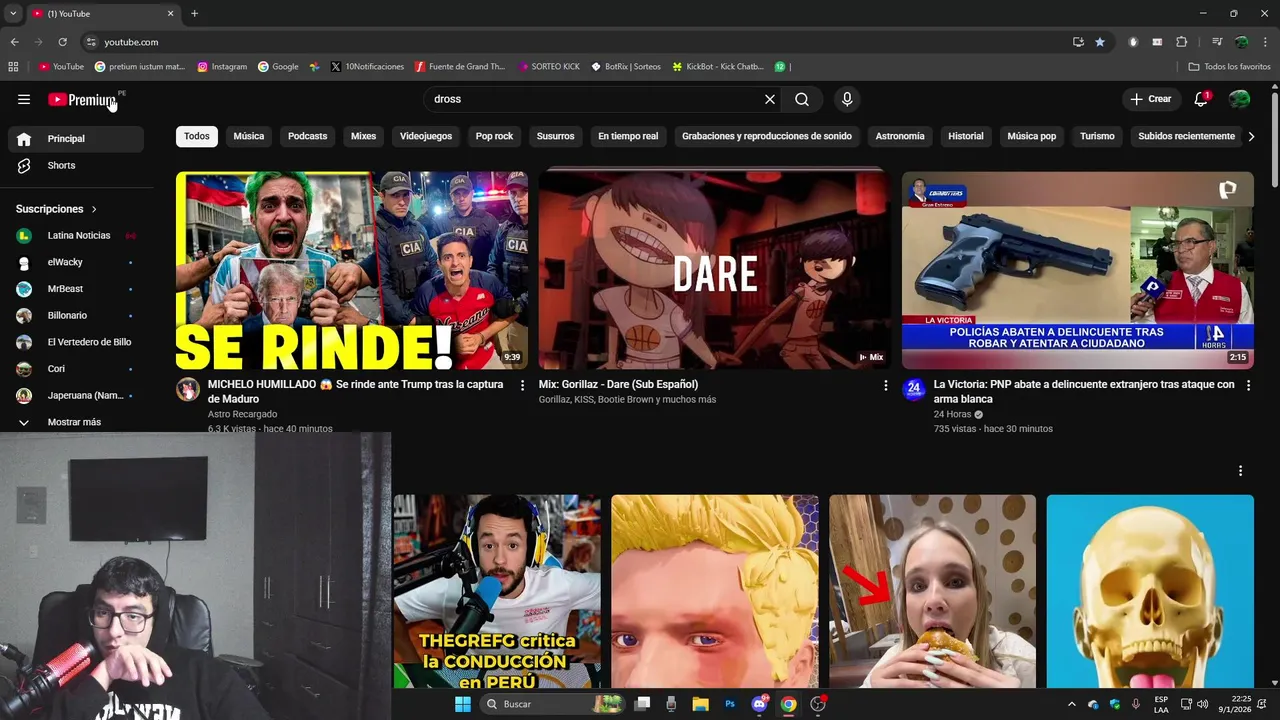Select the Susurros filter chip
Viewport: 1280px width, 720px height.
pyautogui.click(x=556, y=136)
